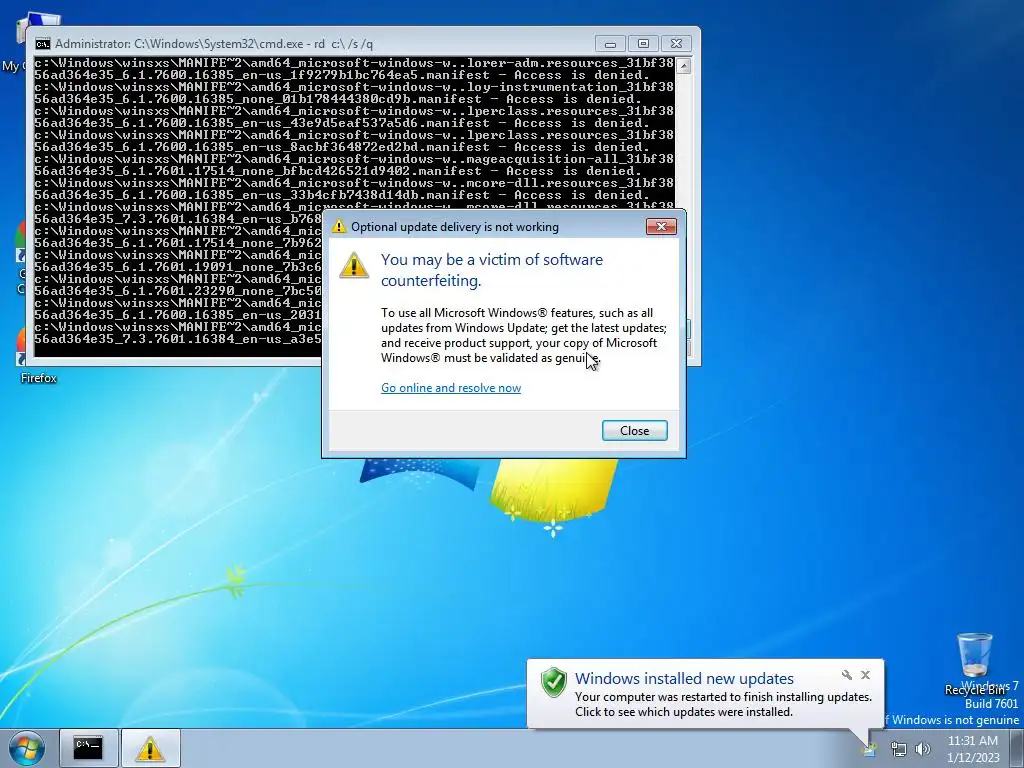Viewport: 1024px width, 768px height.
Task: Open the Windows Start menu orb
Action: (x=27, y=748)
